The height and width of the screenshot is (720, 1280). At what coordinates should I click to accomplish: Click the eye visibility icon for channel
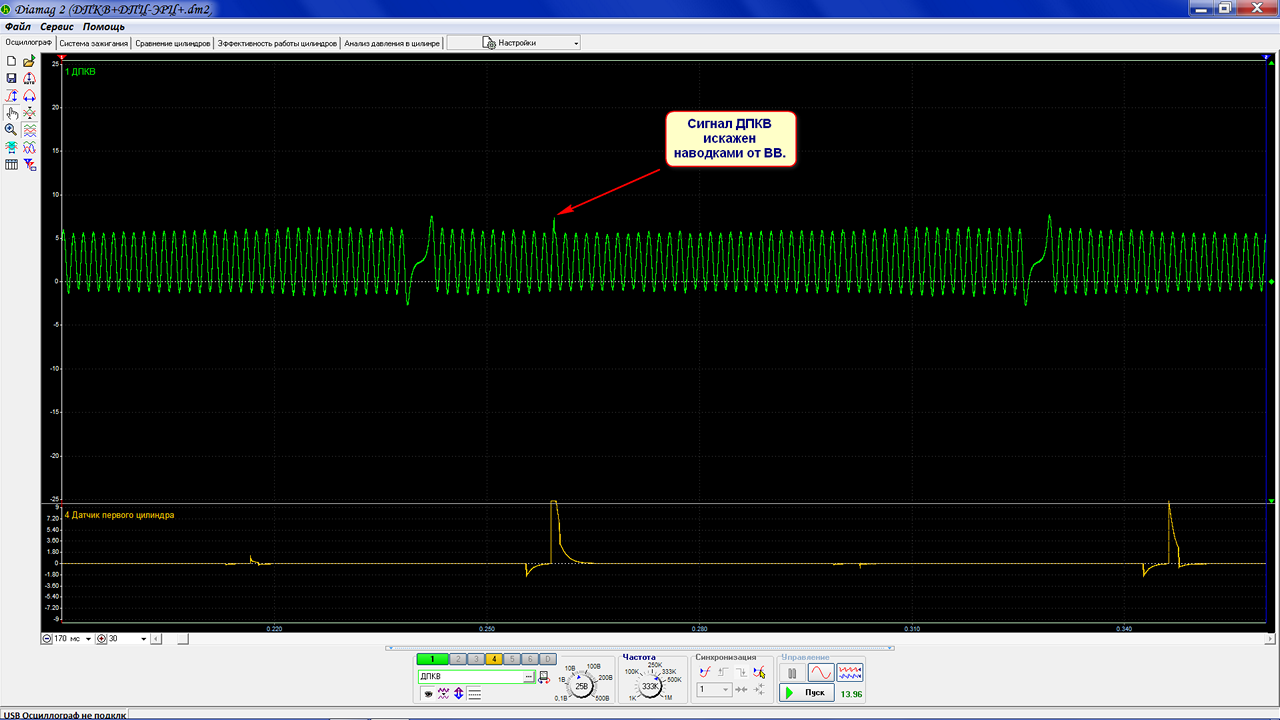coord(427,693)
